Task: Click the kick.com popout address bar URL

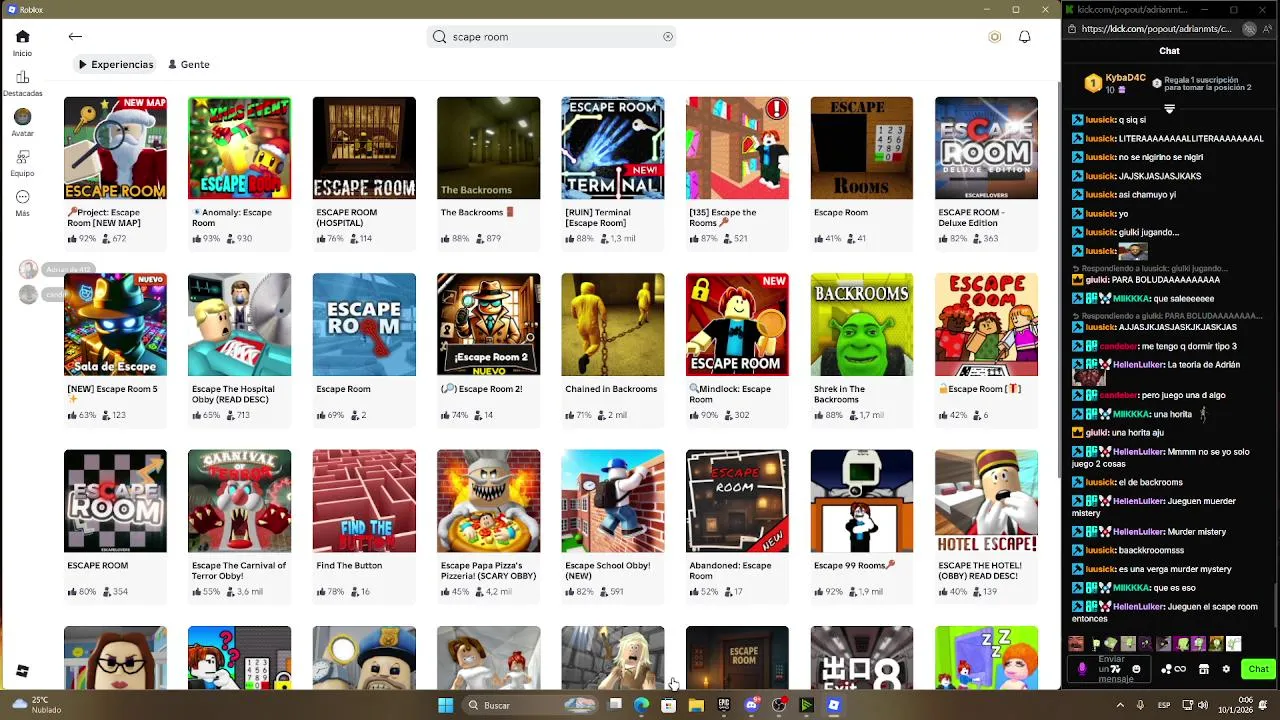Action: pyautogui.click(x=1157, y=29)
